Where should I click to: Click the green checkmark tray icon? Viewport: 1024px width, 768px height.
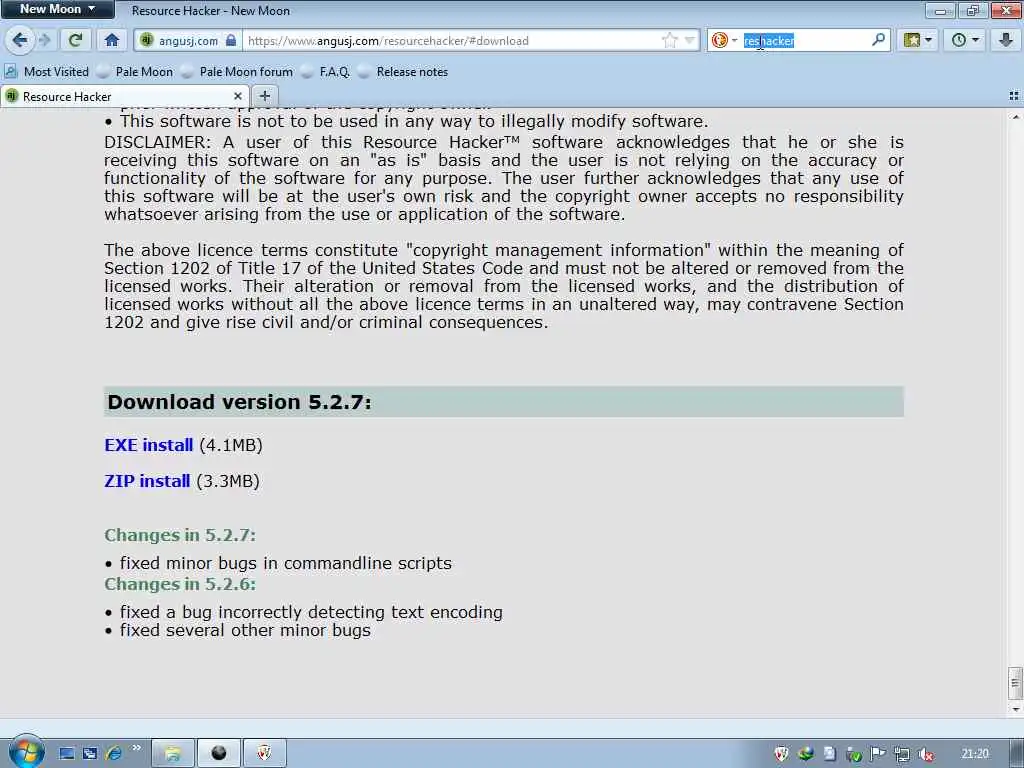854,755
